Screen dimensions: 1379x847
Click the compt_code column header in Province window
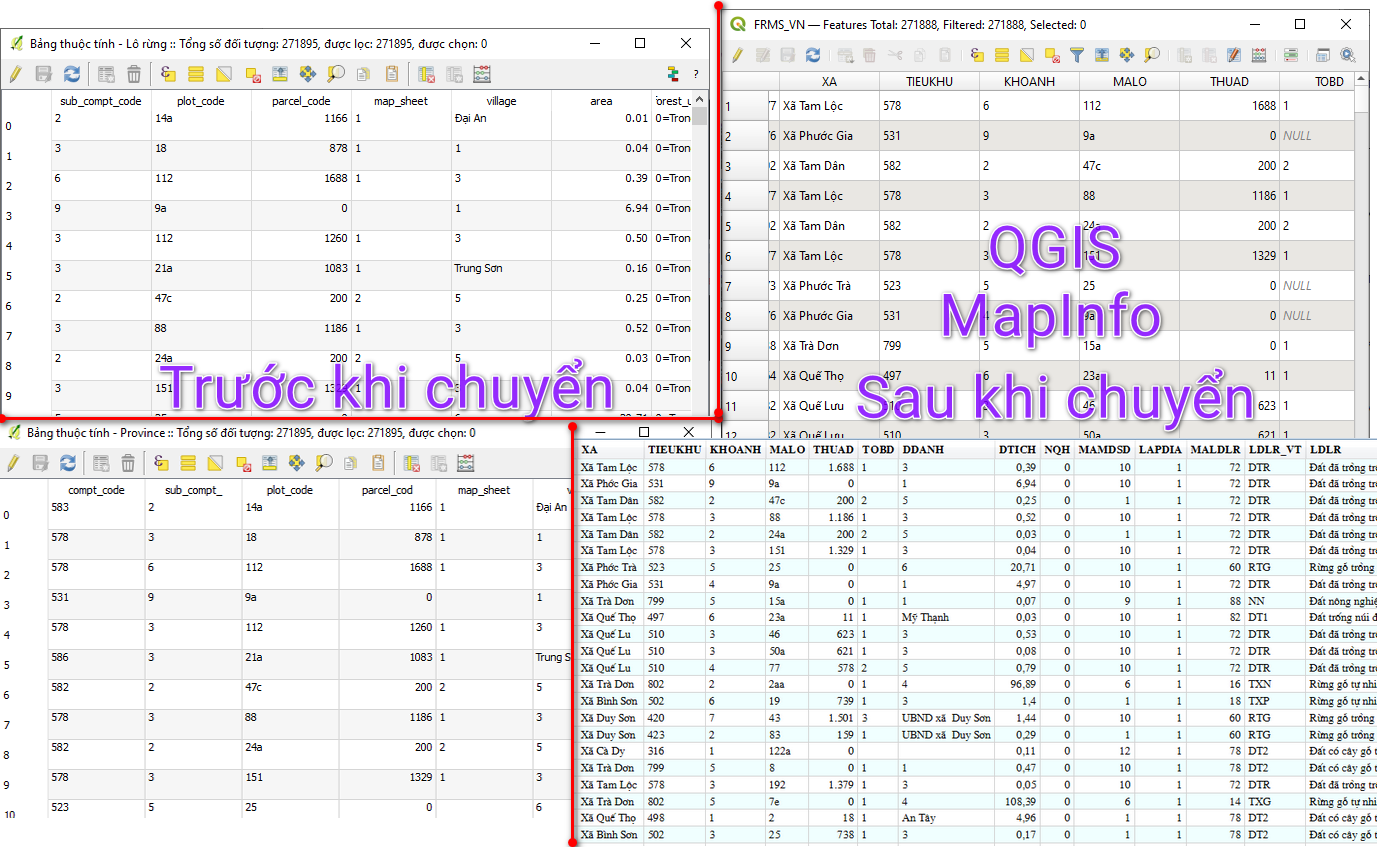click(x=97, y=490)
